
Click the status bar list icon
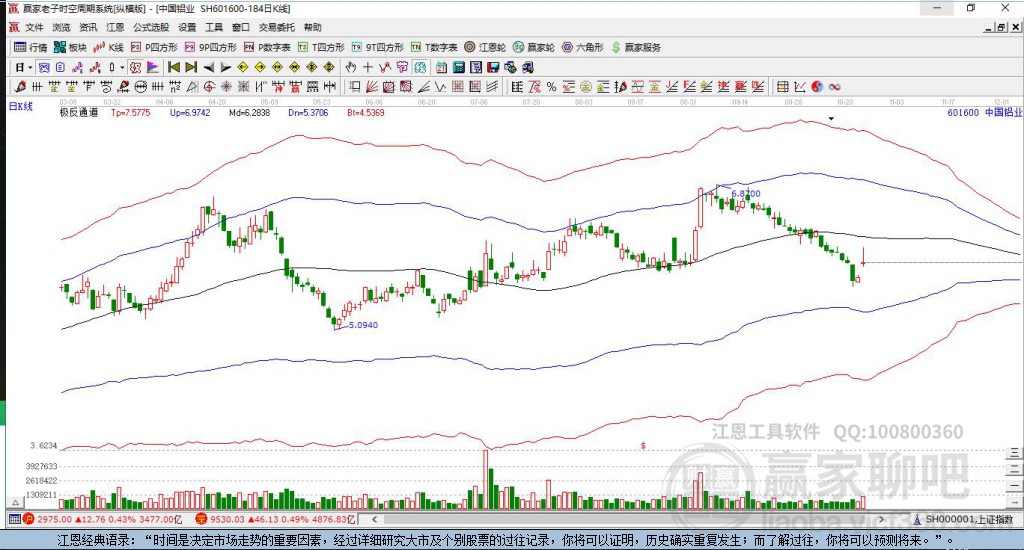[14, 519]
